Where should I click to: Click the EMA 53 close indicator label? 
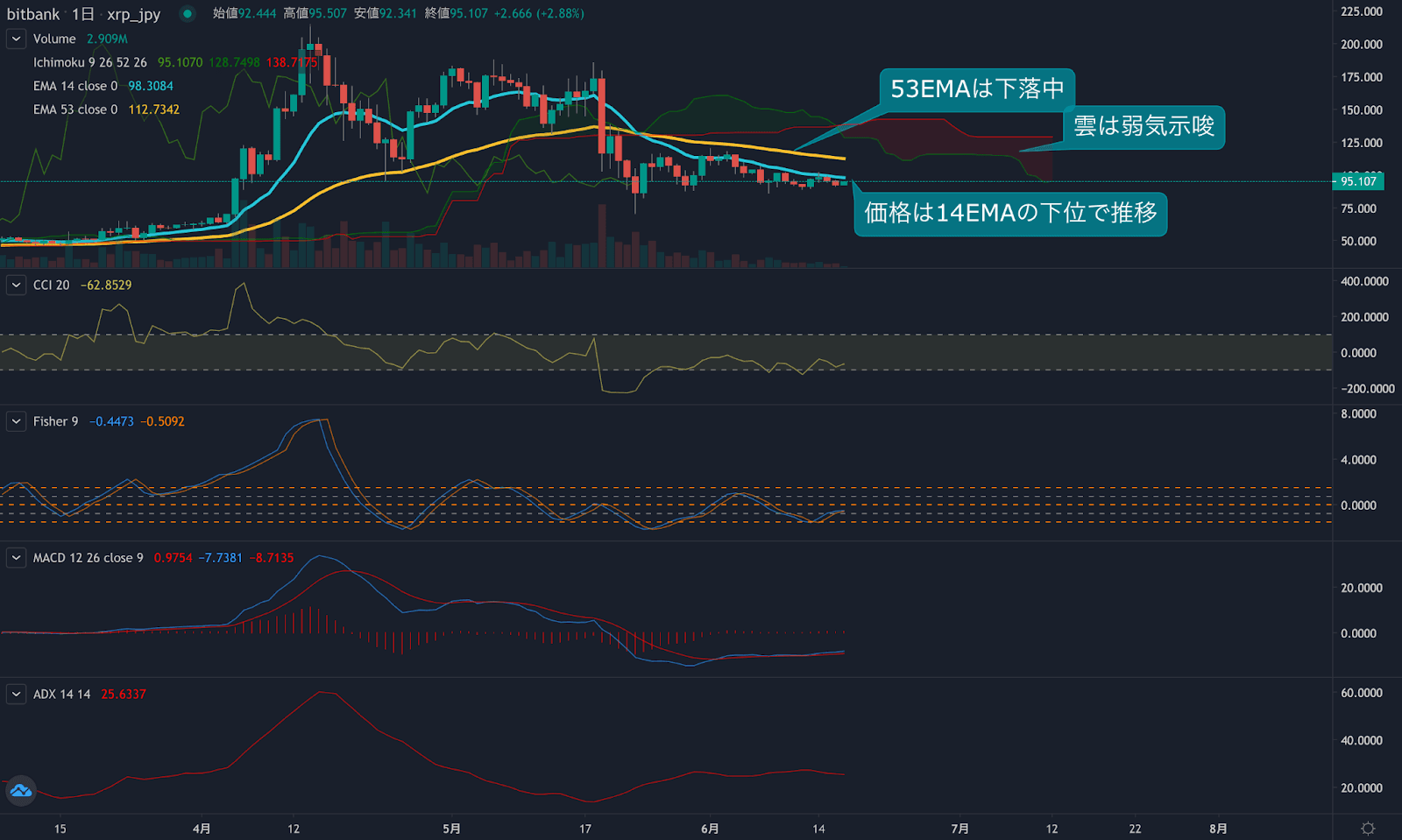74,109
